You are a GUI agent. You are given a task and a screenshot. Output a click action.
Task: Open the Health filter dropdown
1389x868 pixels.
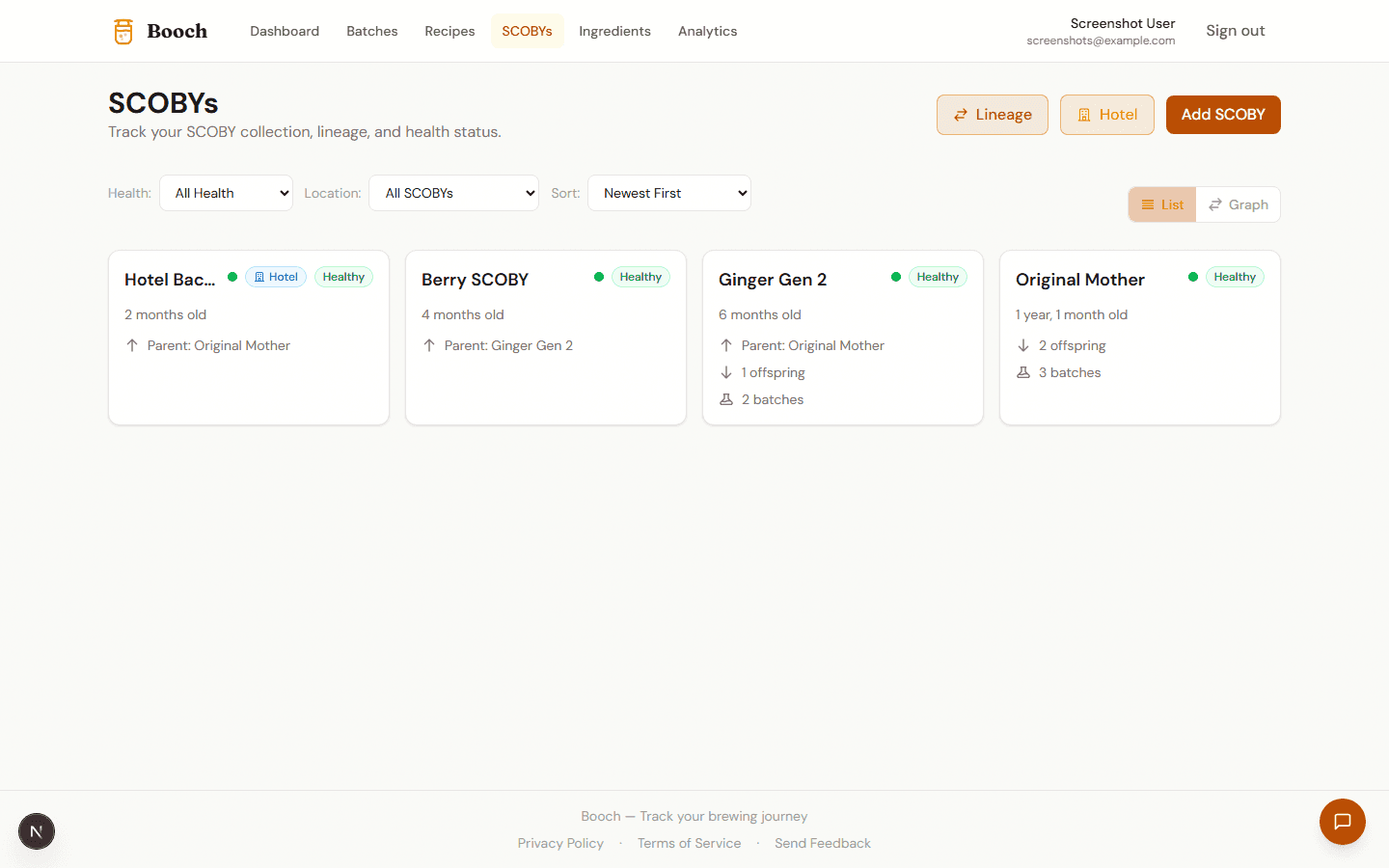pyautogui.click(x=227, y=193)
